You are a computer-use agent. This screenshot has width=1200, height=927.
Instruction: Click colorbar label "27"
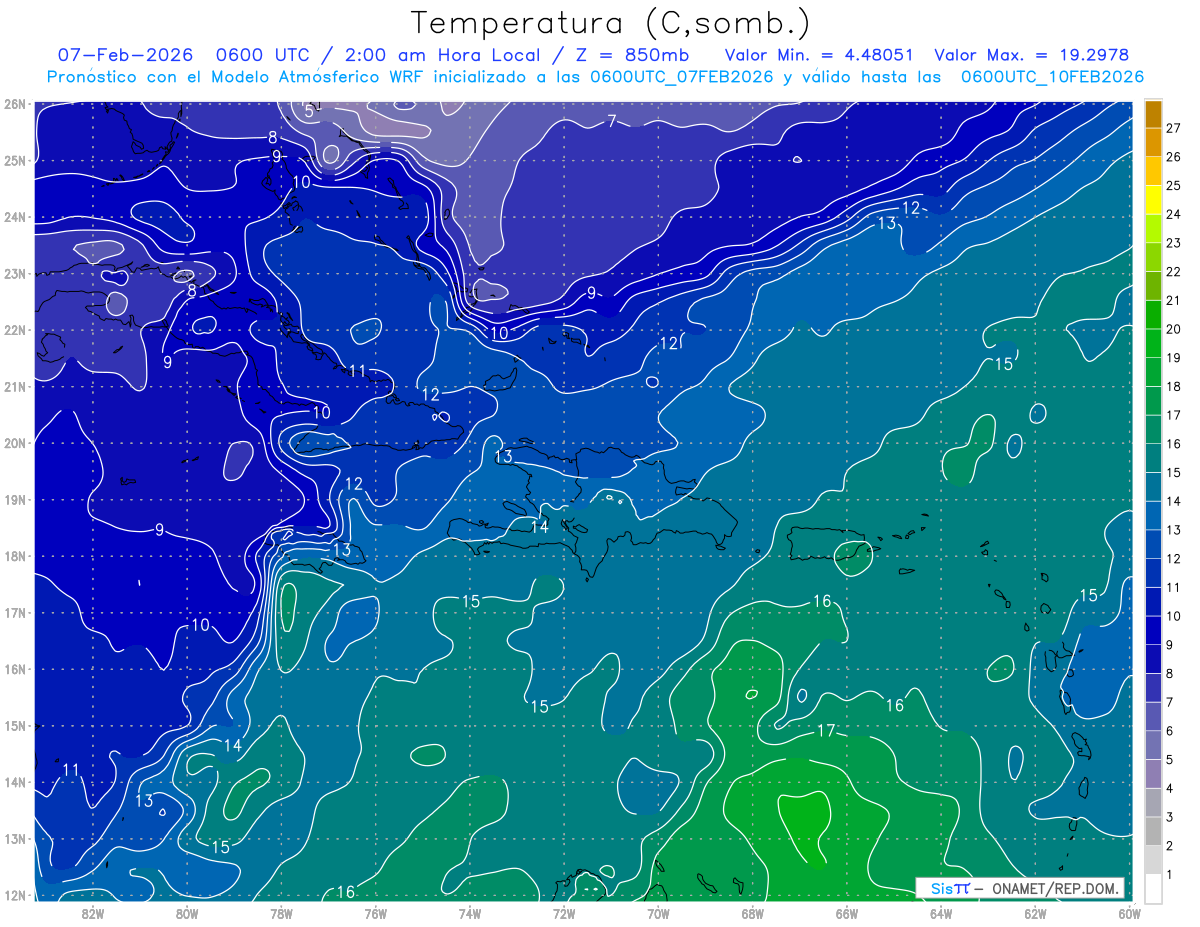pyautogui.click(x=1174, y=128)
